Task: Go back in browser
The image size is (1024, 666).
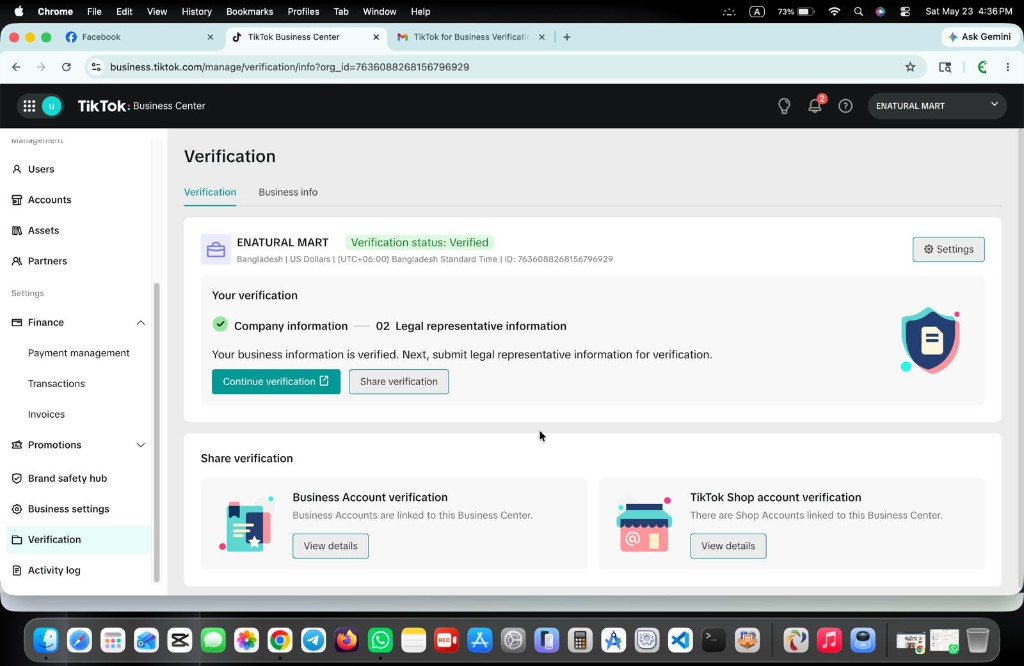Action: pos(16,67)
